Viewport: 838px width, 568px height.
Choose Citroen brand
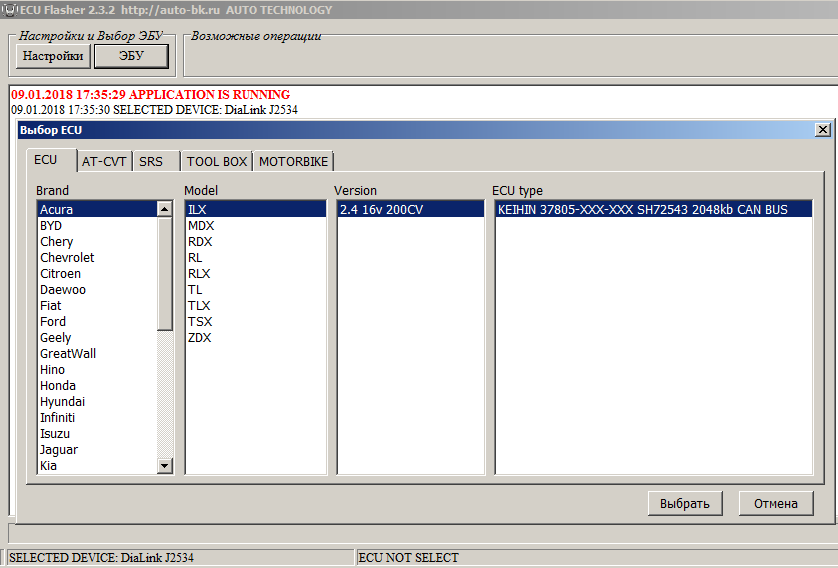[97, 274]
